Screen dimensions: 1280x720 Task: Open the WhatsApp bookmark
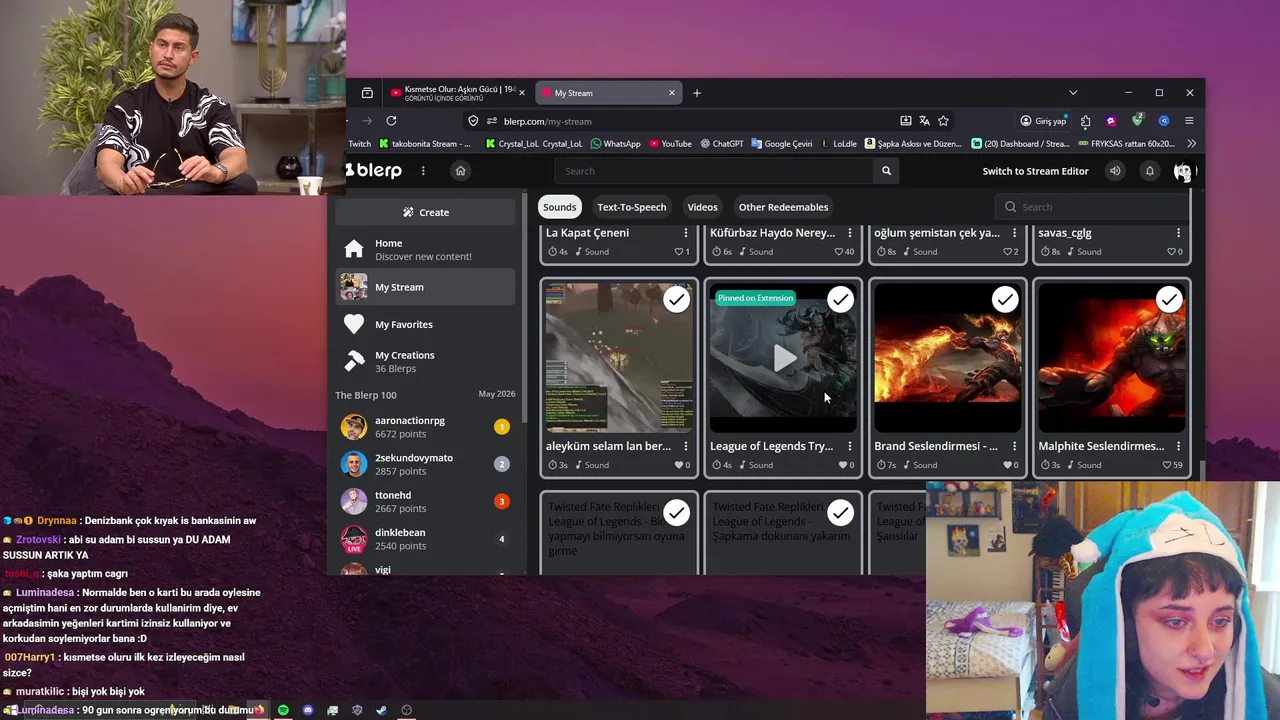click(615, 144)
